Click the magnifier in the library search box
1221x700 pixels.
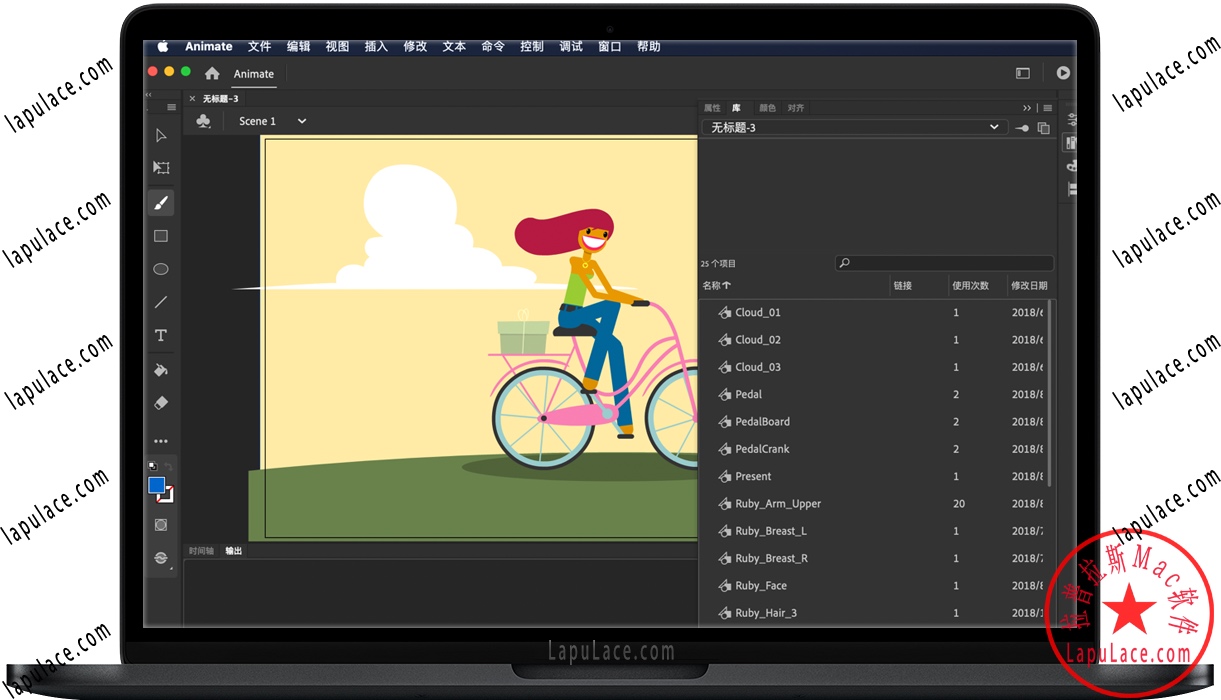843,262
